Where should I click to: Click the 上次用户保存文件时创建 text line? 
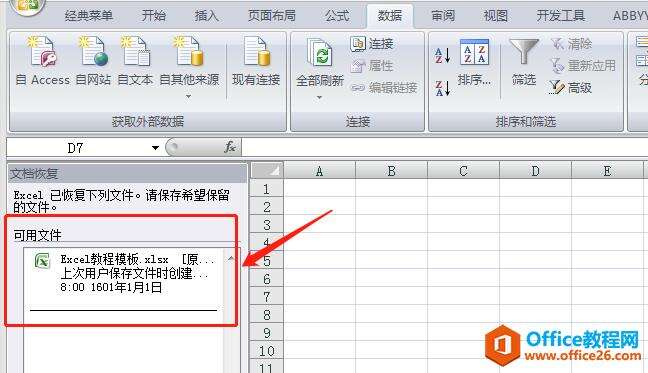tap(134, 273)
